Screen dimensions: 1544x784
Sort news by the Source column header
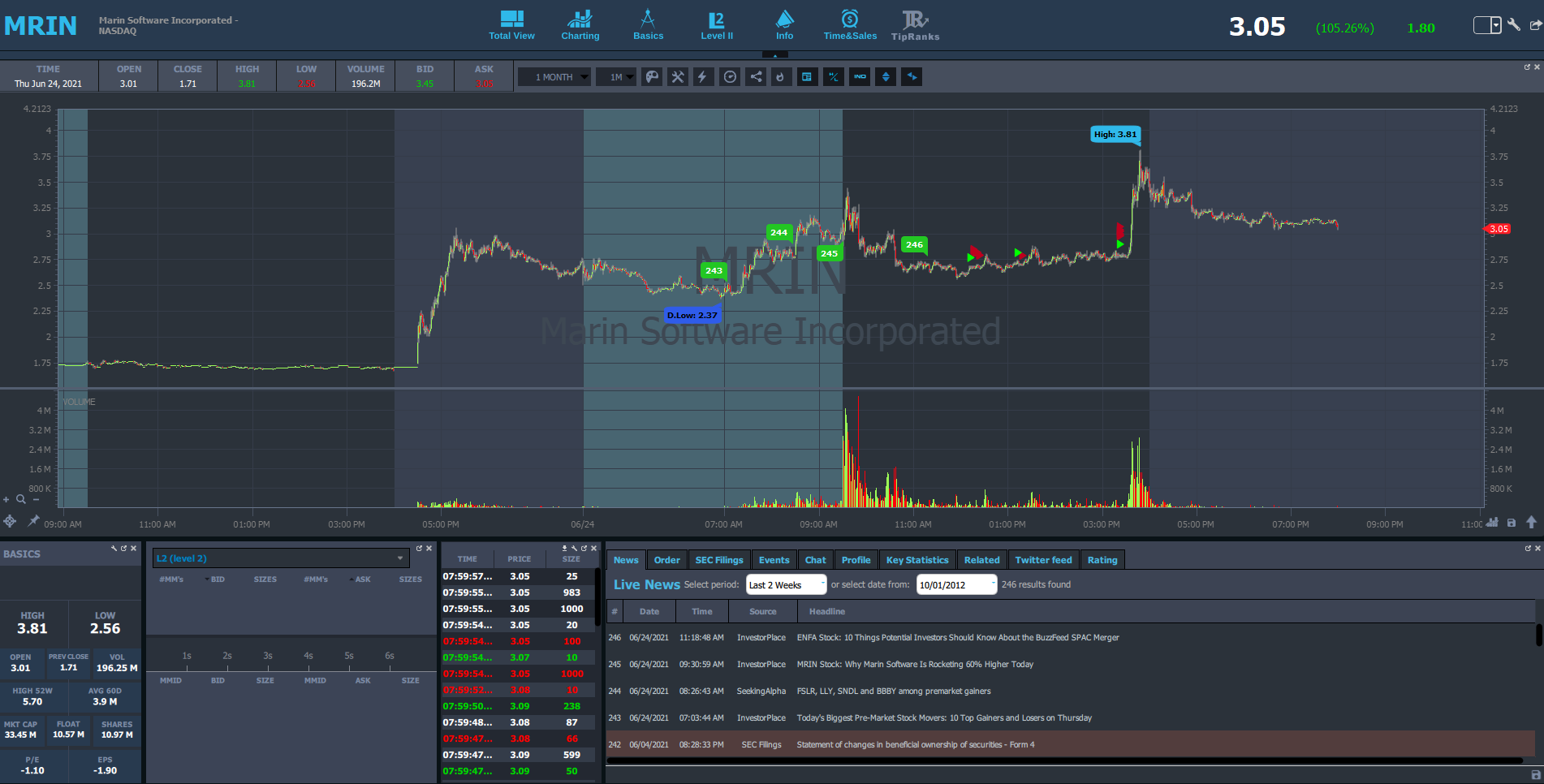click(763, 612)
